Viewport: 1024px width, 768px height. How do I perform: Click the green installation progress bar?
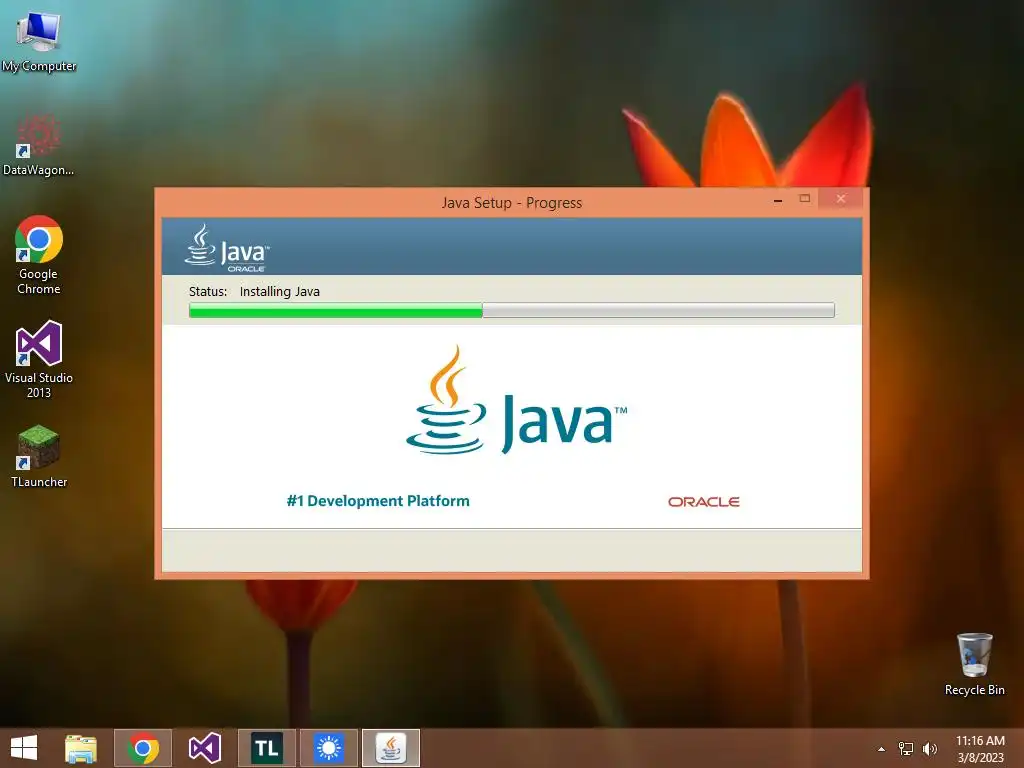(x=511, y=310)
